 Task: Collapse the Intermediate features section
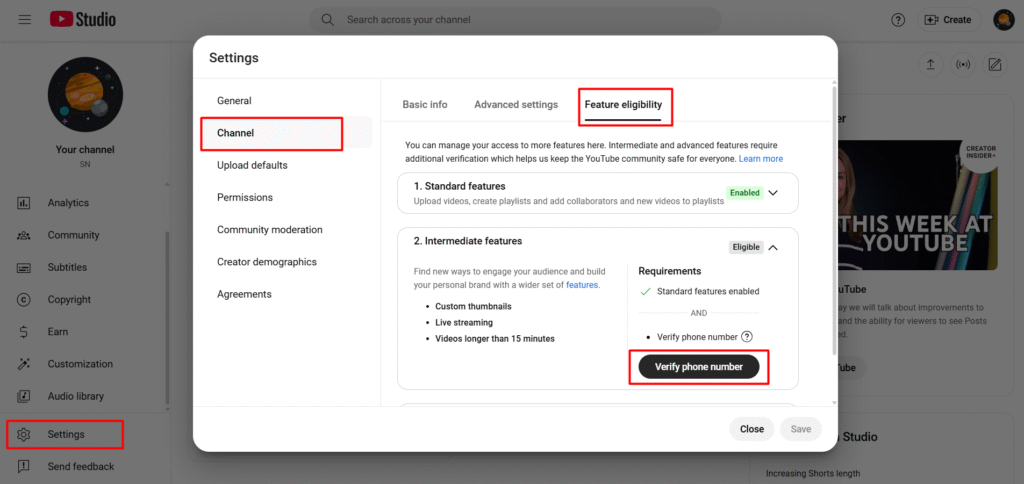[x=772, y=247]
